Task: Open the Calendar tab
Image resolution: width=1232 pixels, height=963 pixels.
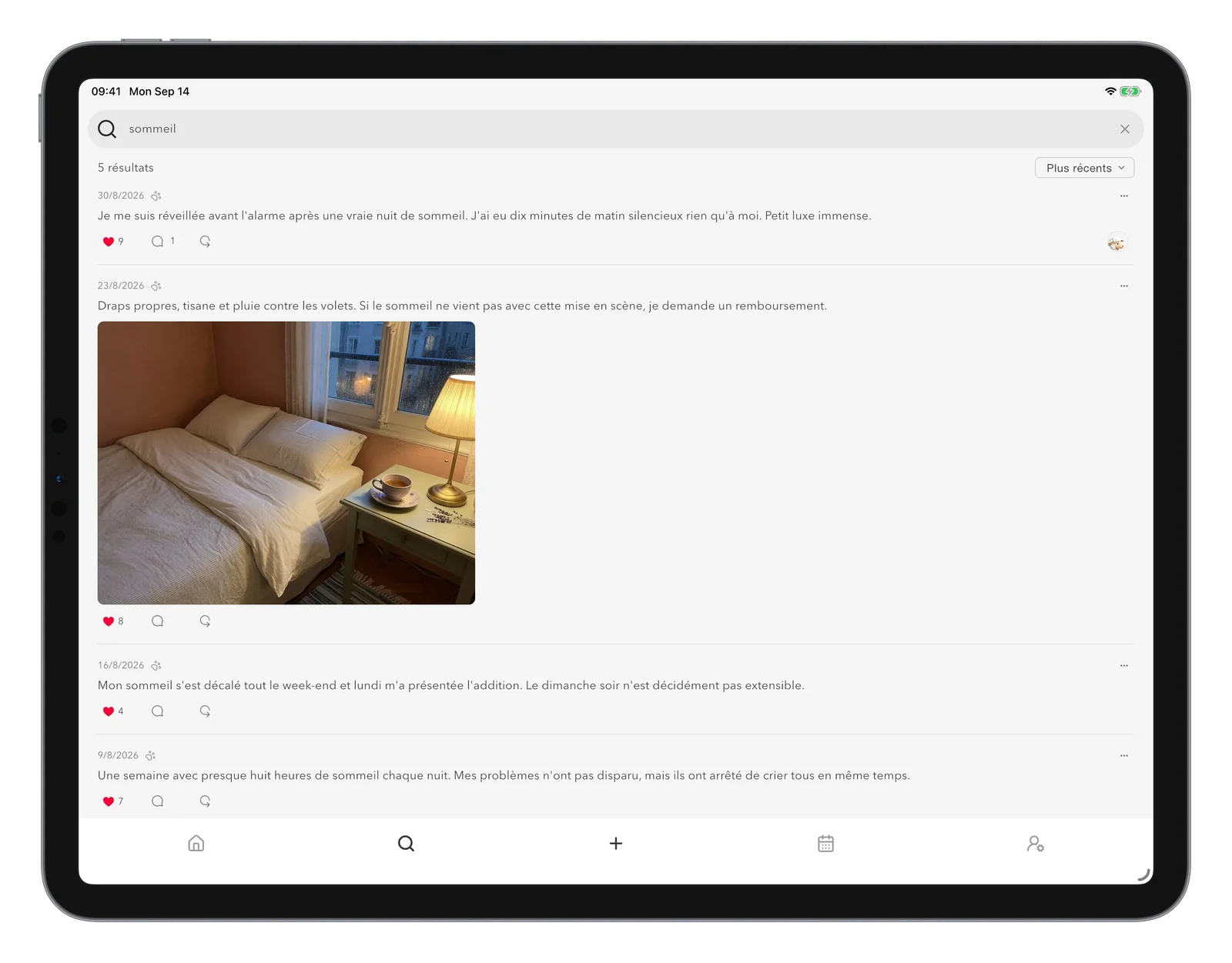Action: 825,844
